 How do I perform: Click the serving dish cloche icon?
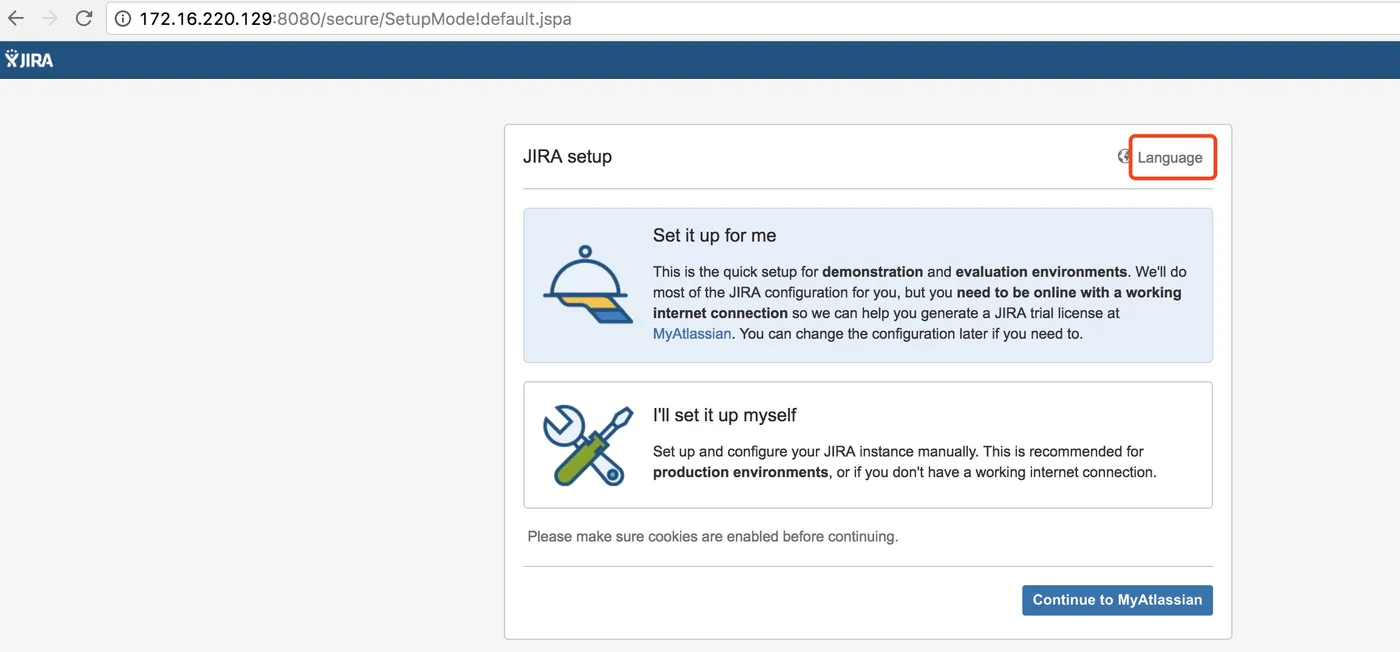click(x=586, y=285)
